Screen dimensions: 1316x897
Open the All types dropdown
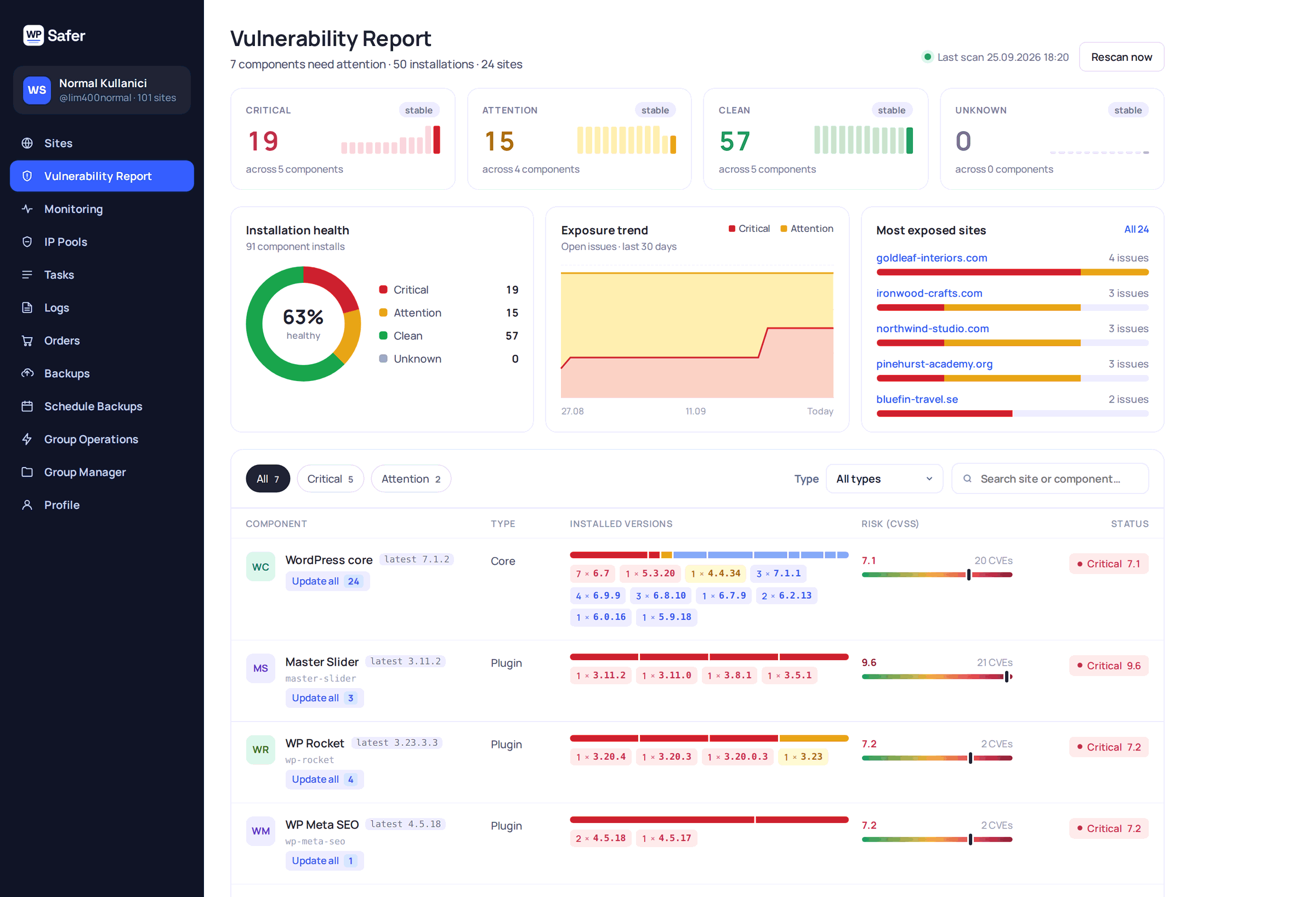pos(884,479)
